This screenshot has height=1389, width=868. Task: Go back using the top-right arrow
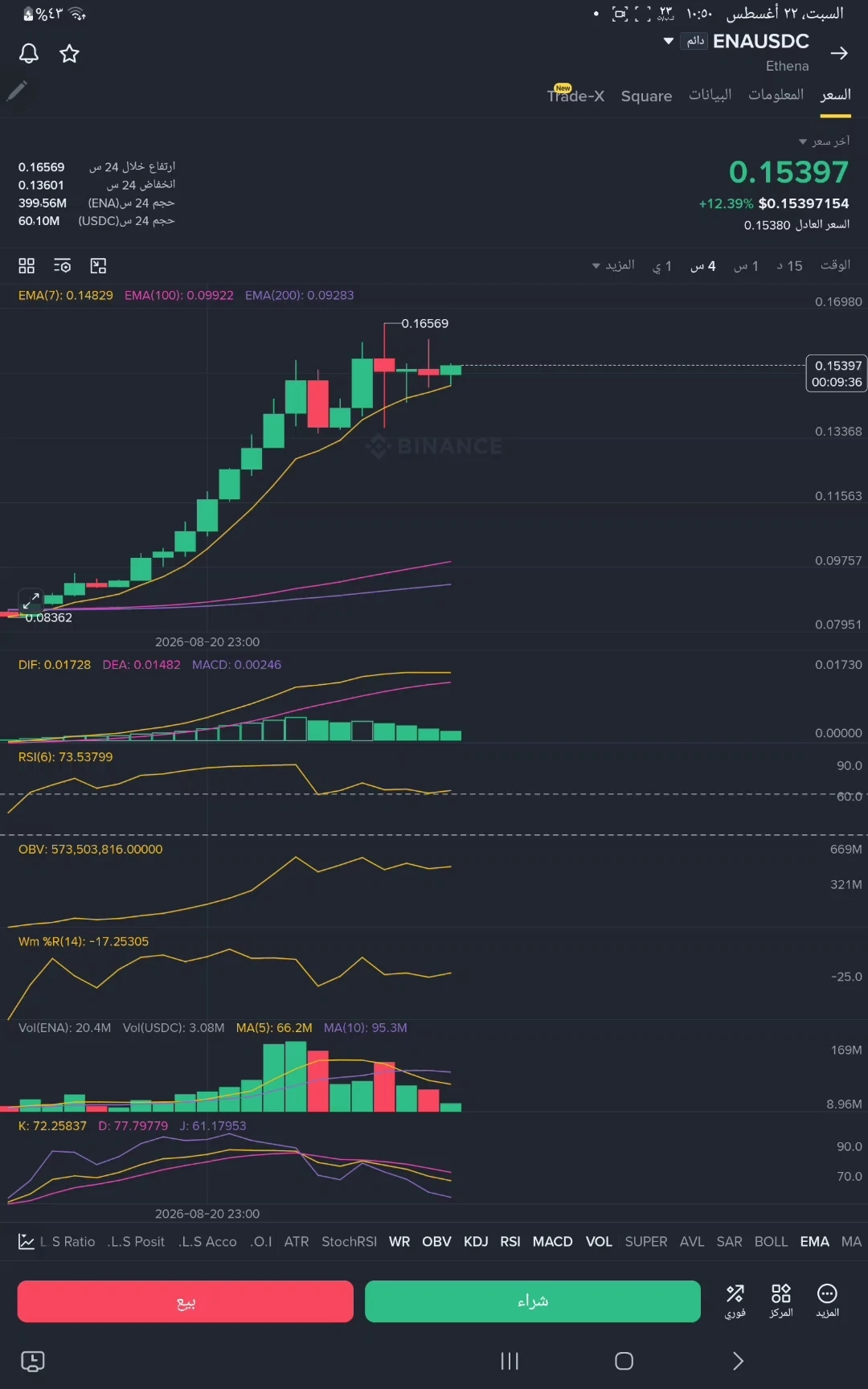click(x=839, y=53)
